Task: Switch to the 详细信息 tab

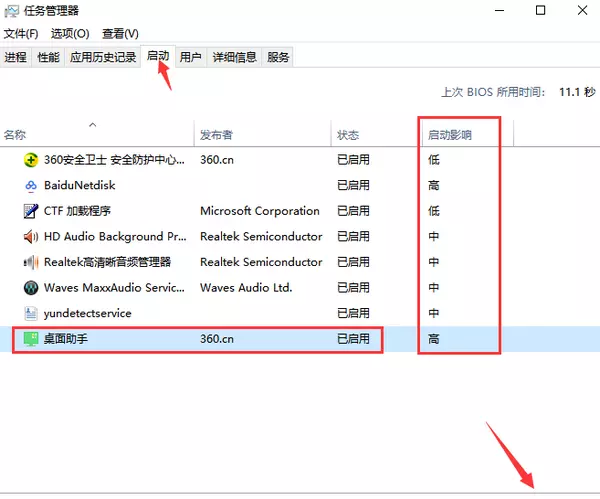Action: pyautogui.click(x=235, y=57)
